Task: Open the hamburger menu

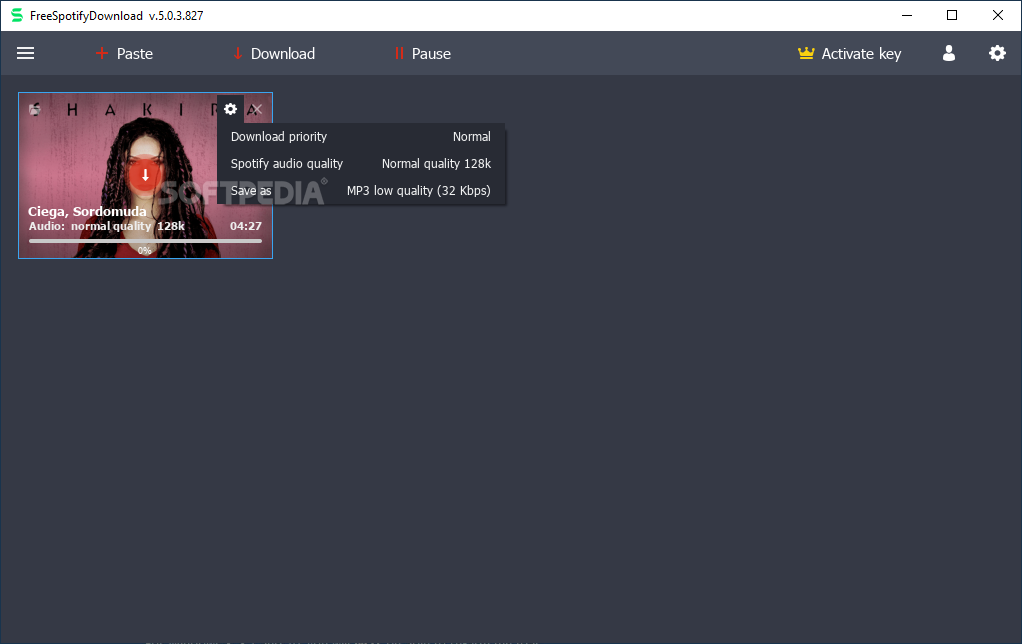Action: (25, 53)
